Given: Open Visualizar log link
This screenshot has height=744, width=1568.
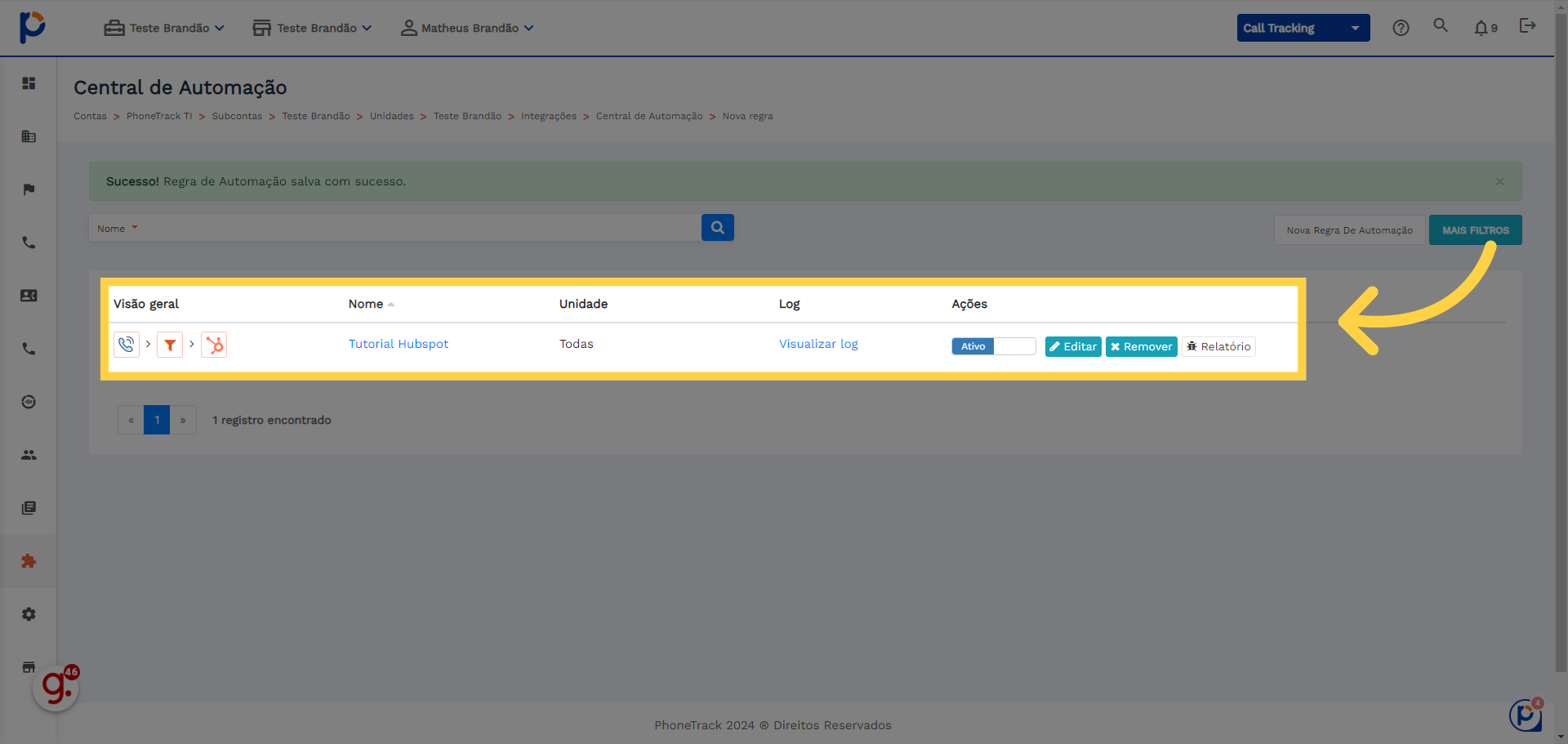Looking at the screenshot, I should (818, 344).
